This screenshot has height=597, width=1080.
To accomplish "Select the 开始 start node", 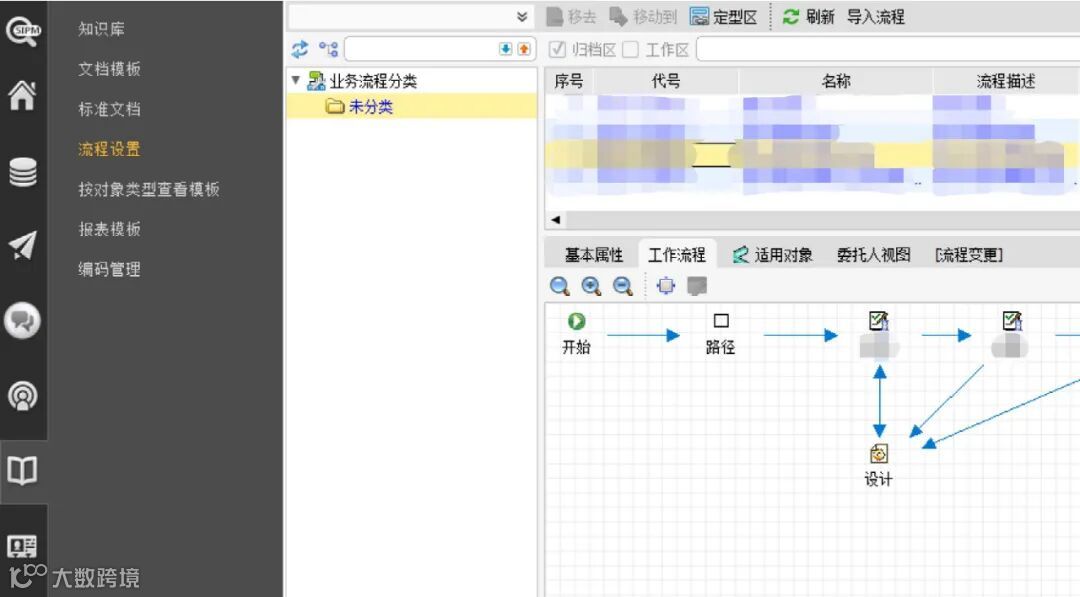I will [577, 333].
